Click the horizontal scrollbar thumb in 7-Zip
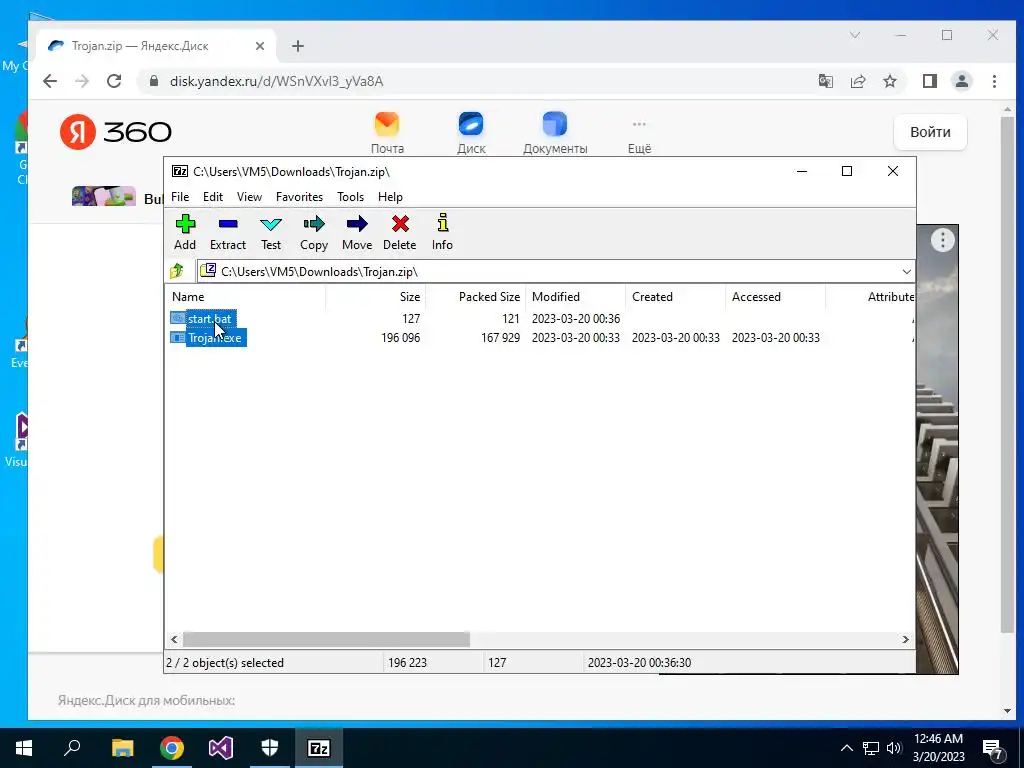Screen dimensions: 1024x768 [x=326, y=639]
